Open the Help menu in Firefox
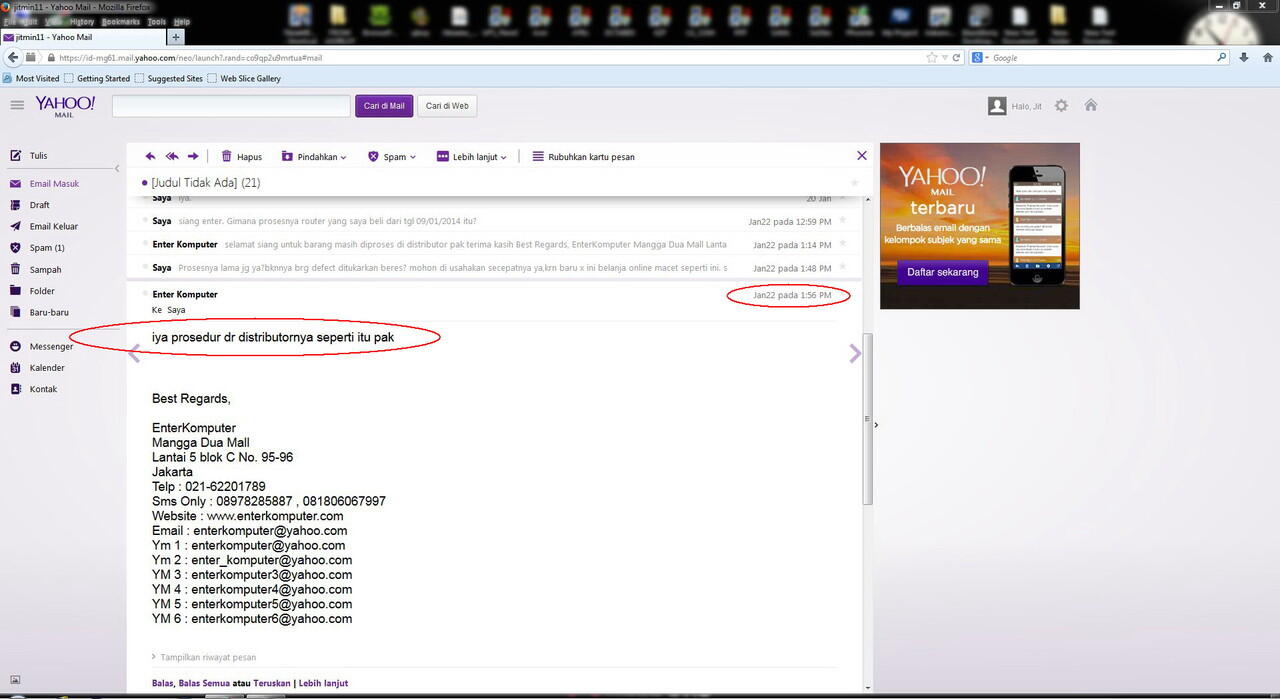Viewport: 1280px width, 699px height. coord(182,21)
